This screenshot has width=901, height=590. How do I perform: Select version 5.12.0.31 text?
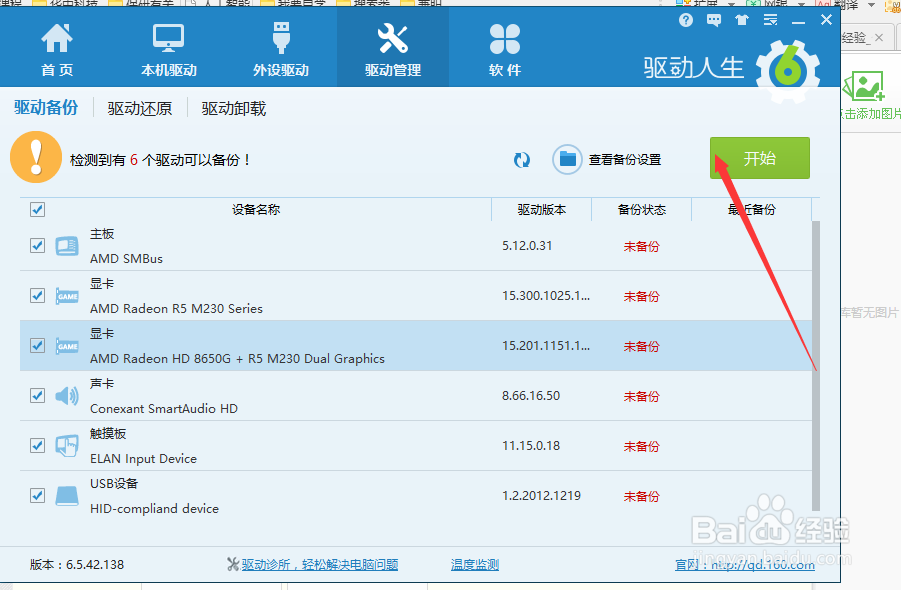coord(527,246)
